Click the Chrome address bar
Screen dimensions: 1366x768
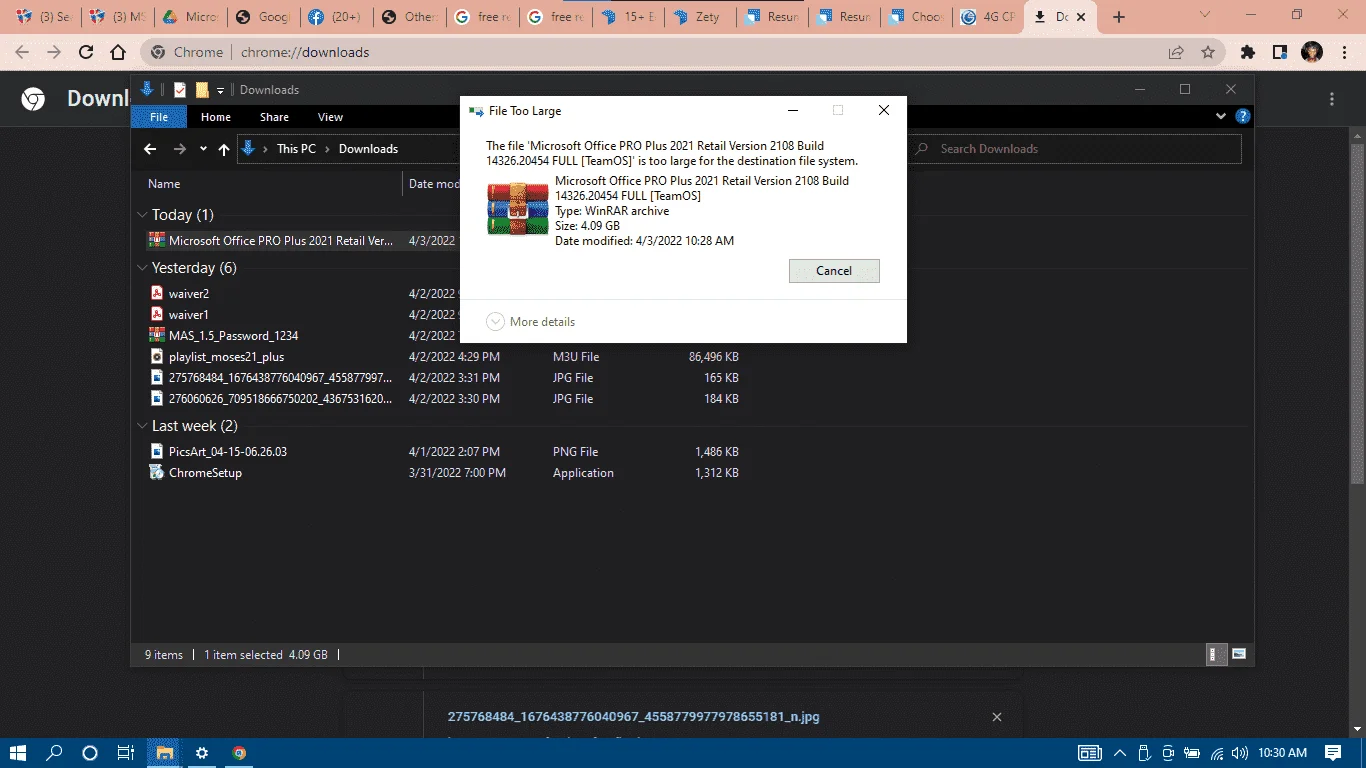coord(660,52)
